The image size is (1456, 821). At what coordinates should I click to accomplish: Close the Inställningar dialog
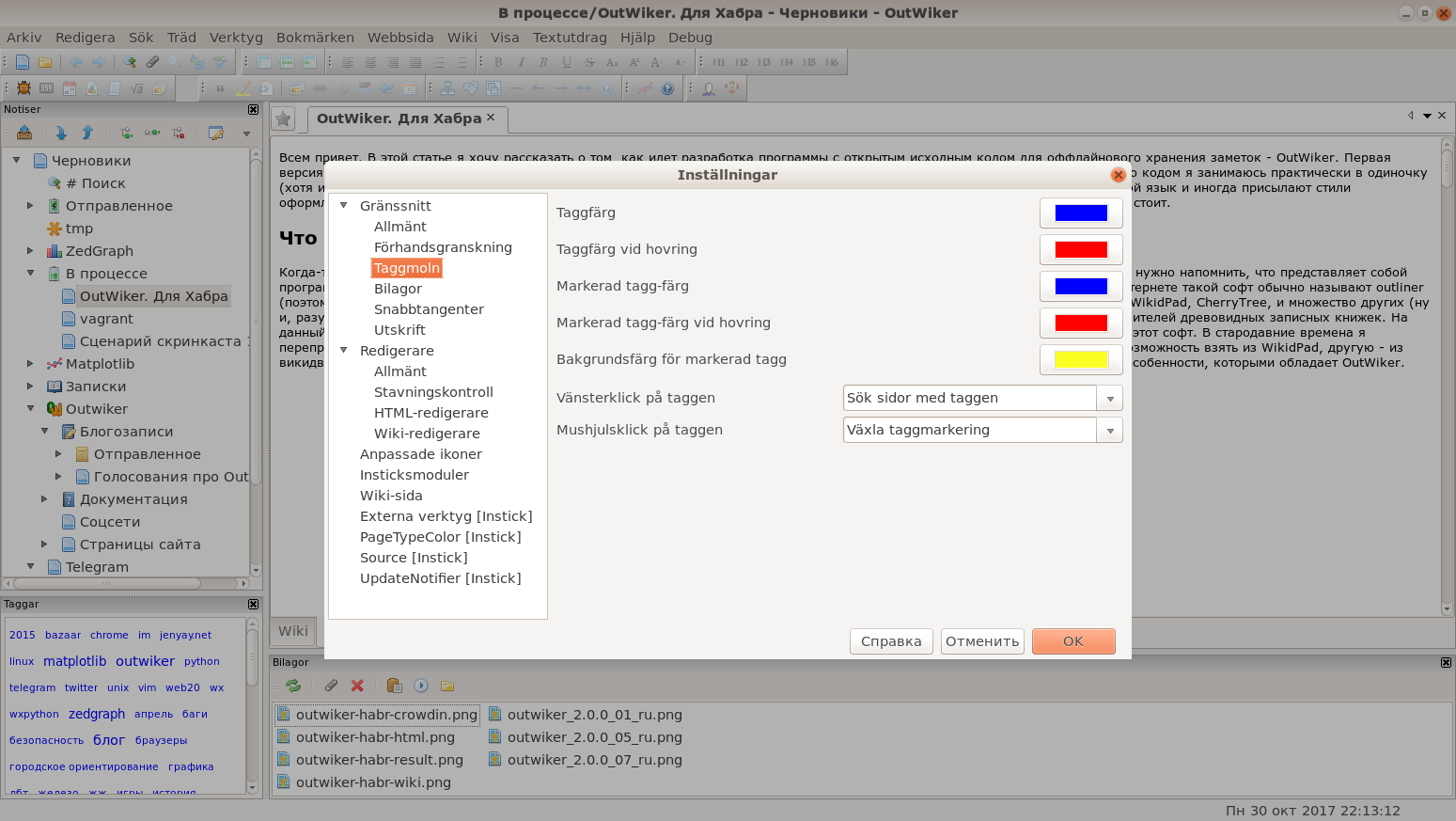[x=1118, y=175]
